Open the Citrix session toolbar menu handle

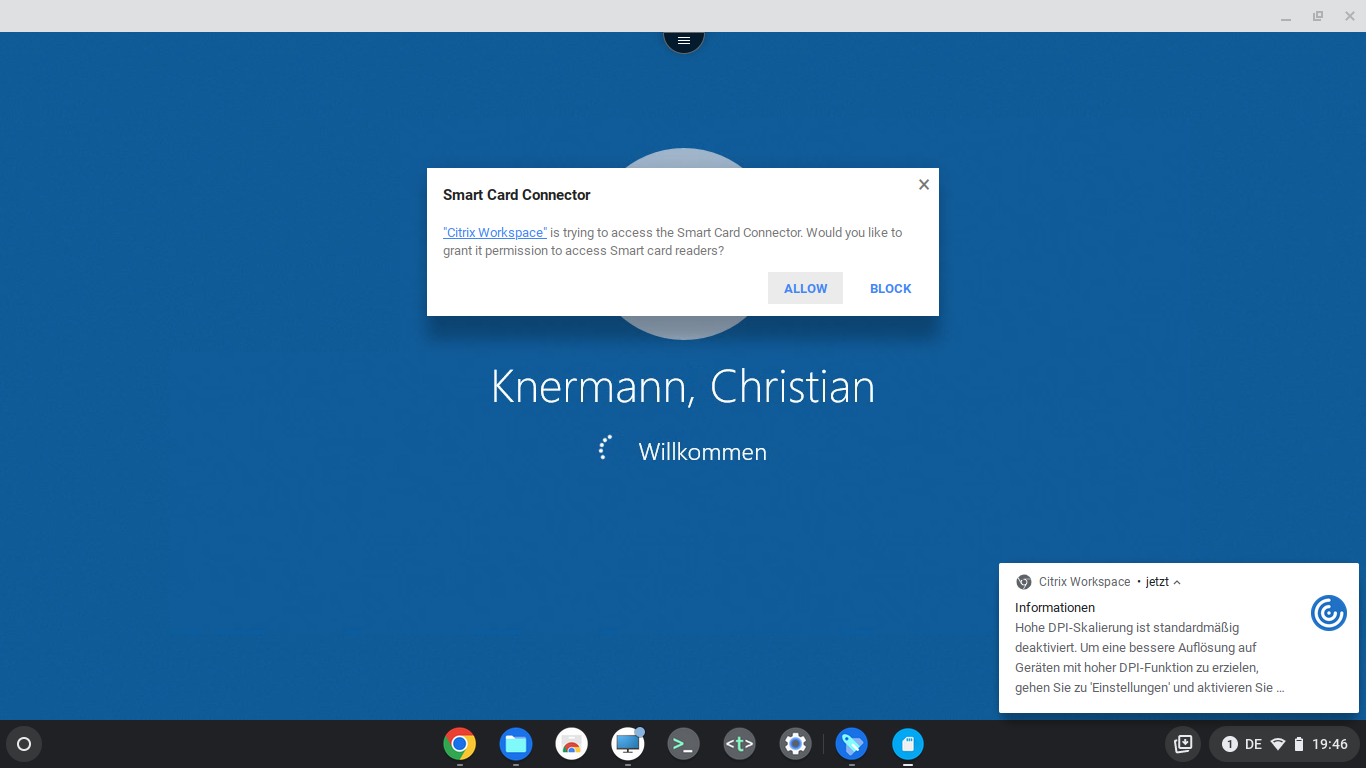(684, 40)
